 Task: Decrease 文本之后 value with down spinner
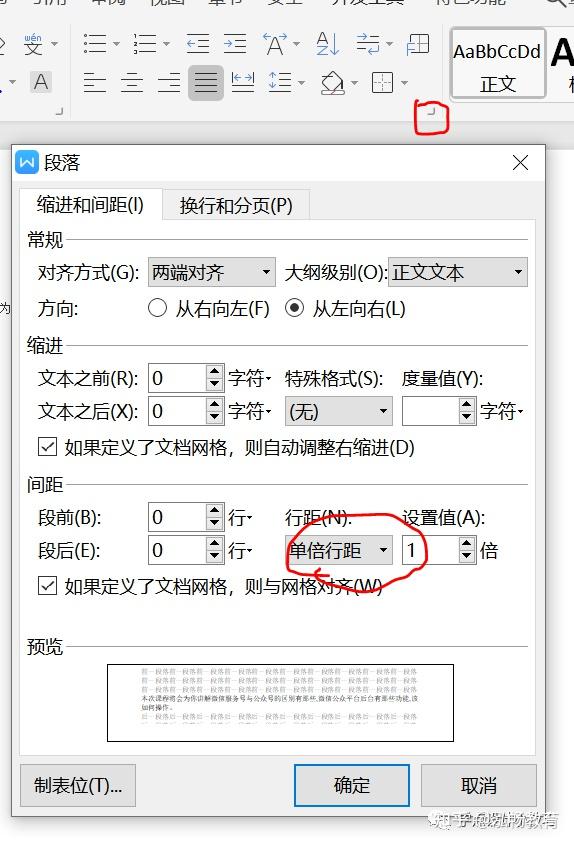pos(215,418)
